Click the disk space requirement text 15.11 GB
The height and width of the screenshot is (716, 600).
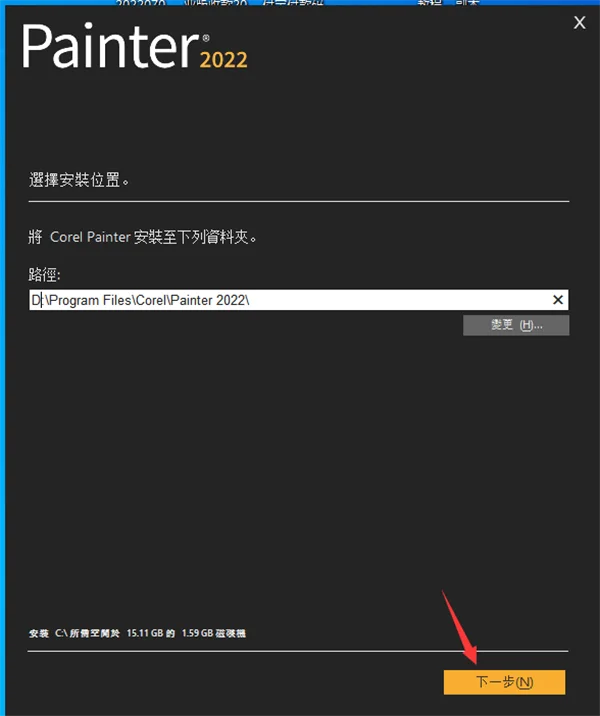point(145,633)
